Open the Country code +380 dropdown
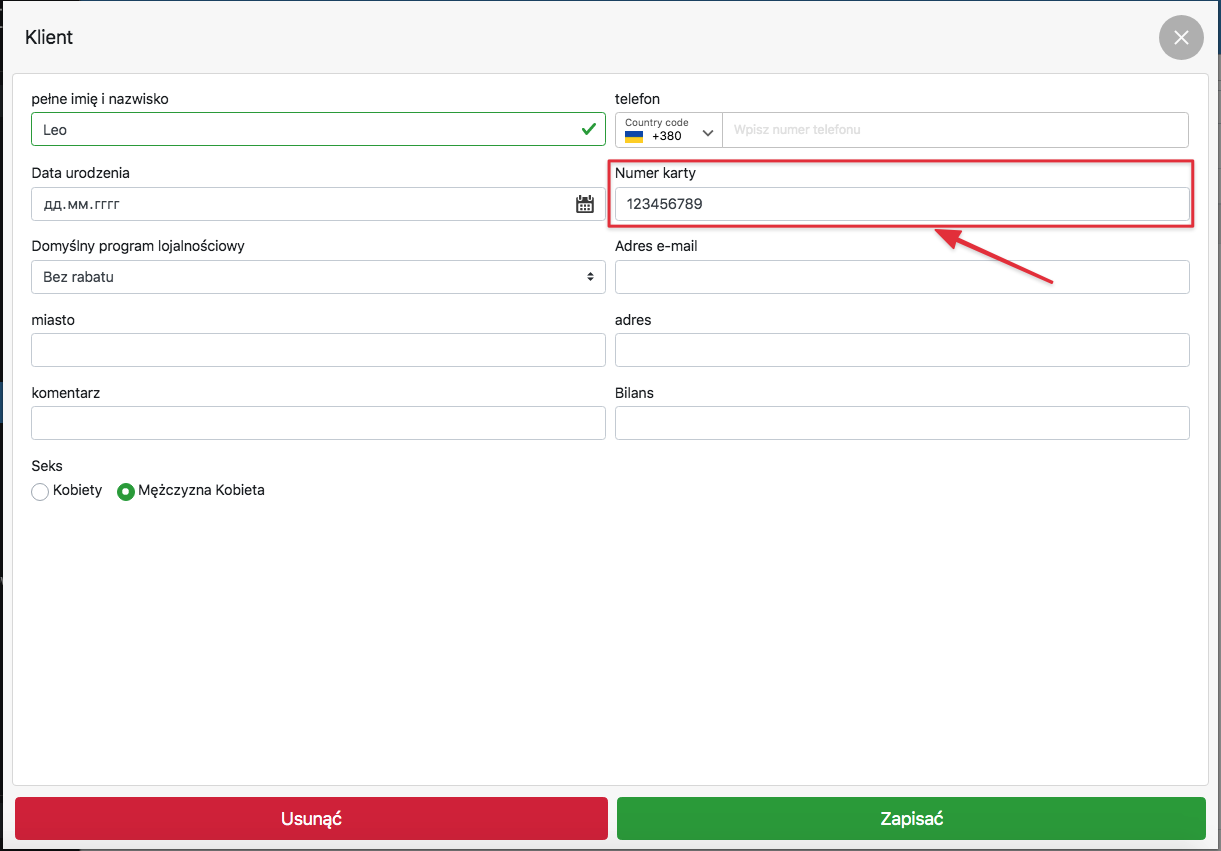 tap(668, 130)
